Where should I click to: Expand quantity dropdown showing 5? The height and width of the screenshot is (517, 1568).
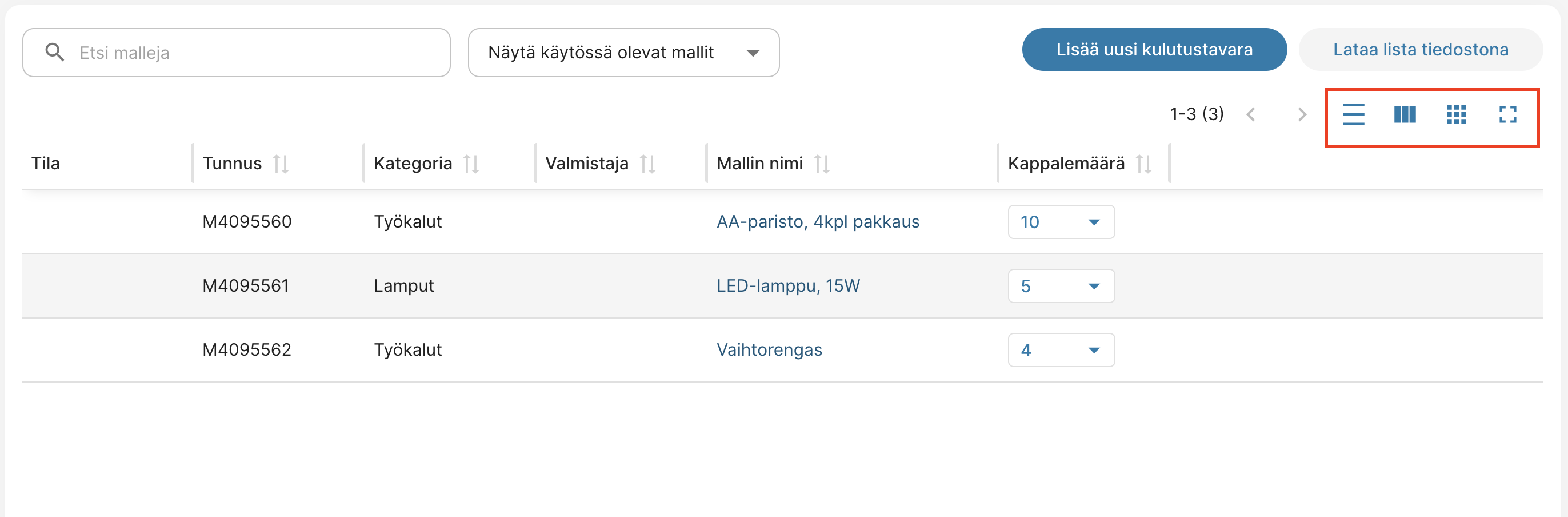pyautogui.click(x=1061, y=286)
